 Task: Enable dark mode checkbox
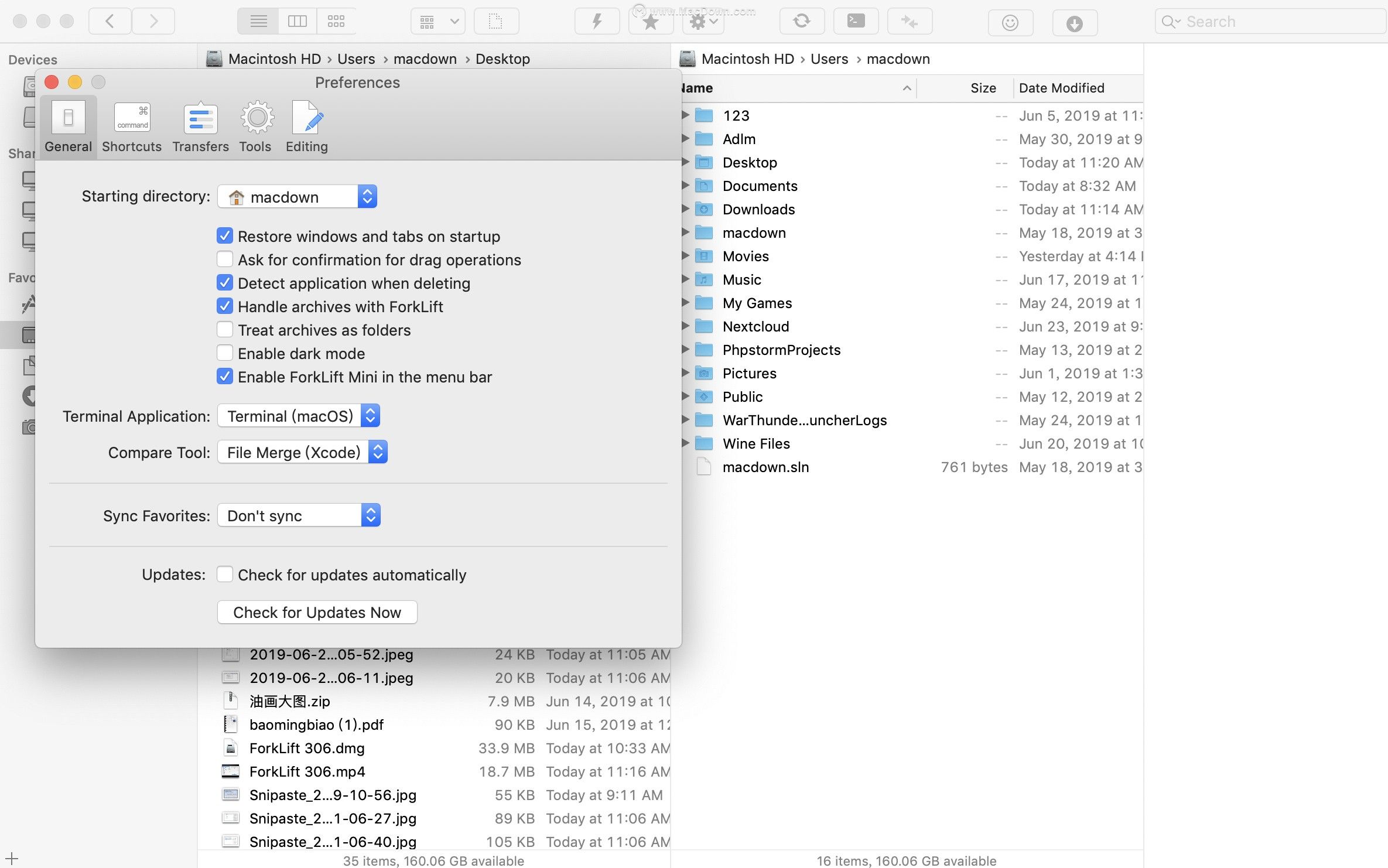225,353
